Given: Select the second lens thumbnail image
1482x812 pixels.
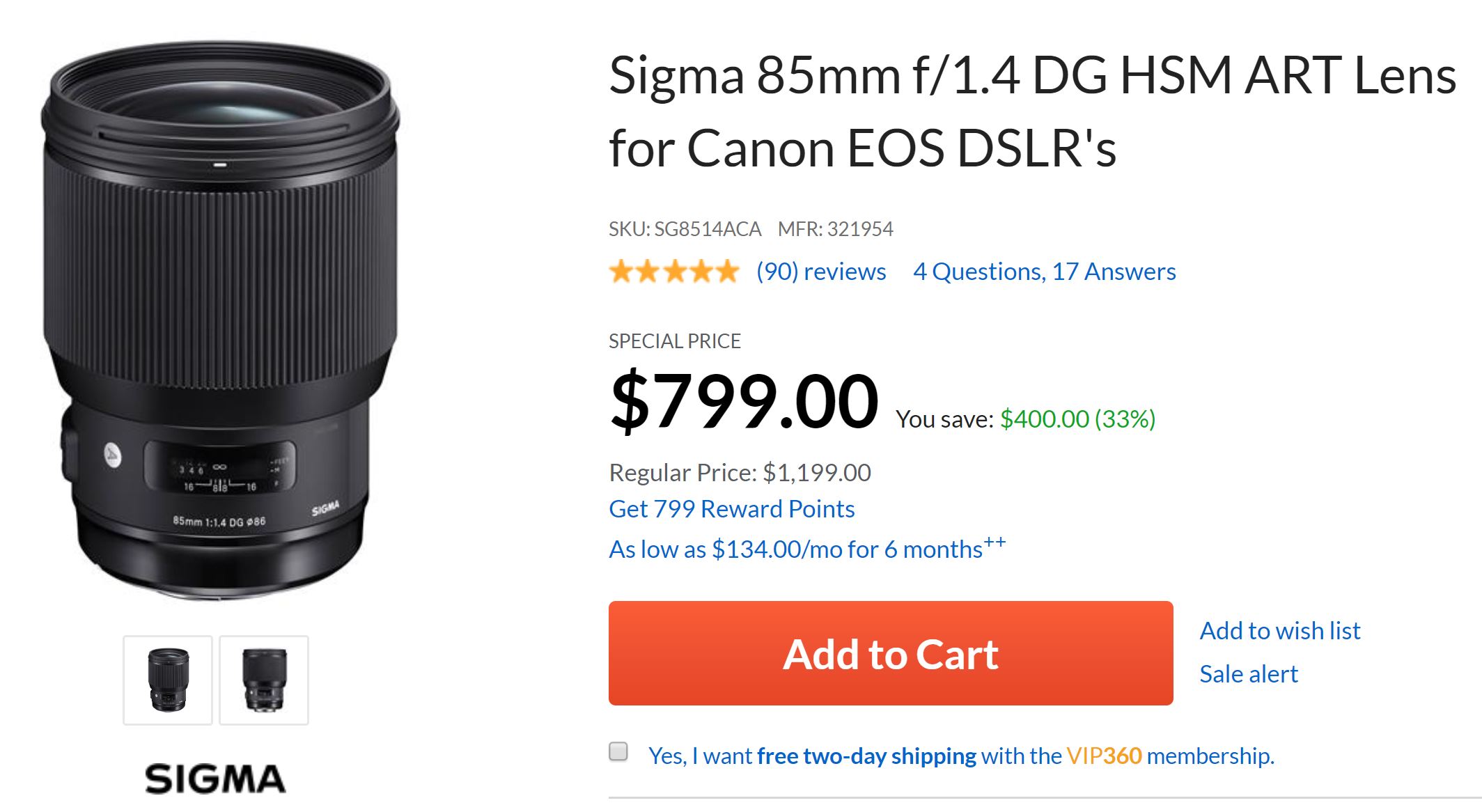Looking at the screenshot, I should [x=264, y=680].
